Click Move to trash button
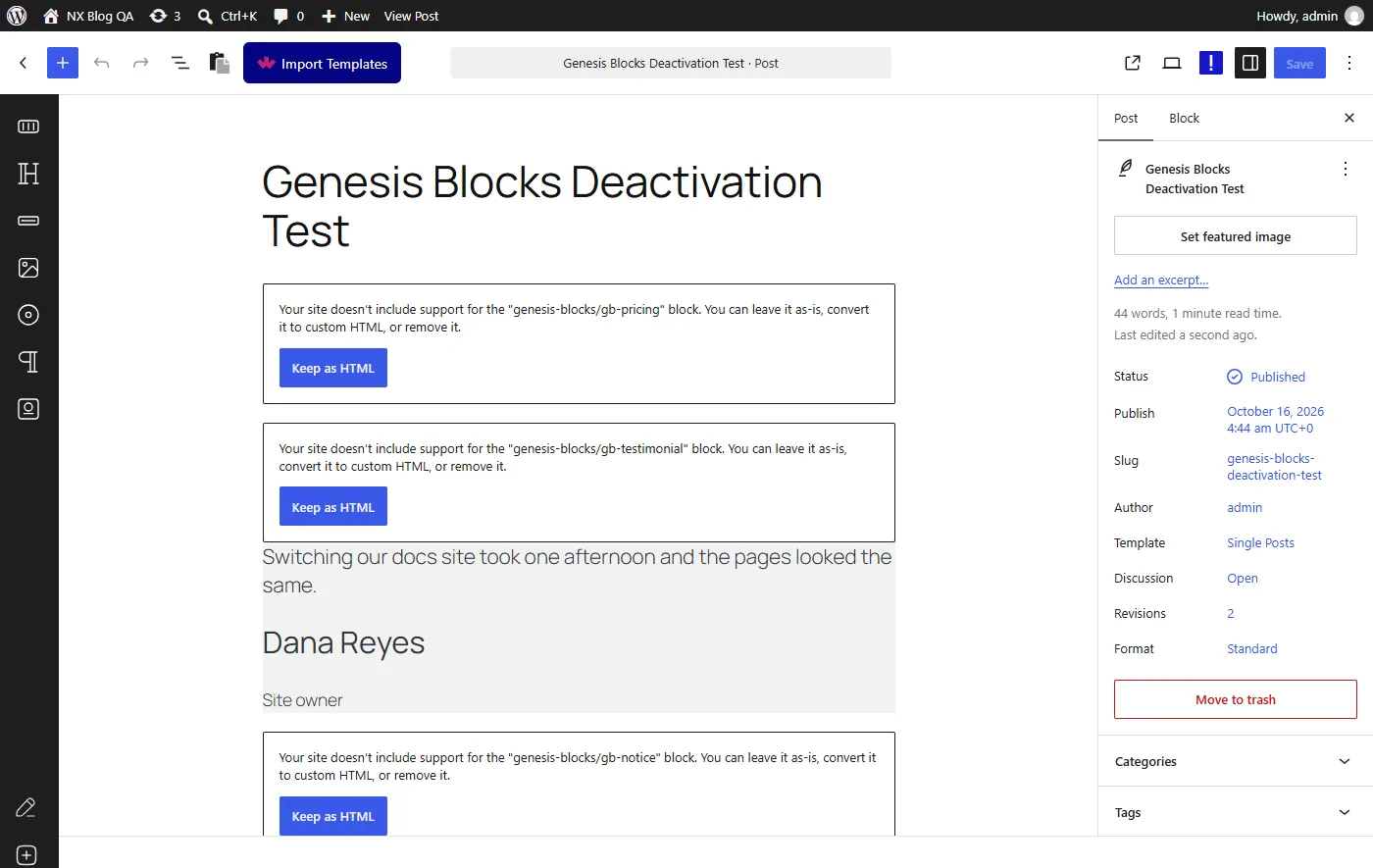Viewport: 1373px width, 868px height. coord(1236,699)
